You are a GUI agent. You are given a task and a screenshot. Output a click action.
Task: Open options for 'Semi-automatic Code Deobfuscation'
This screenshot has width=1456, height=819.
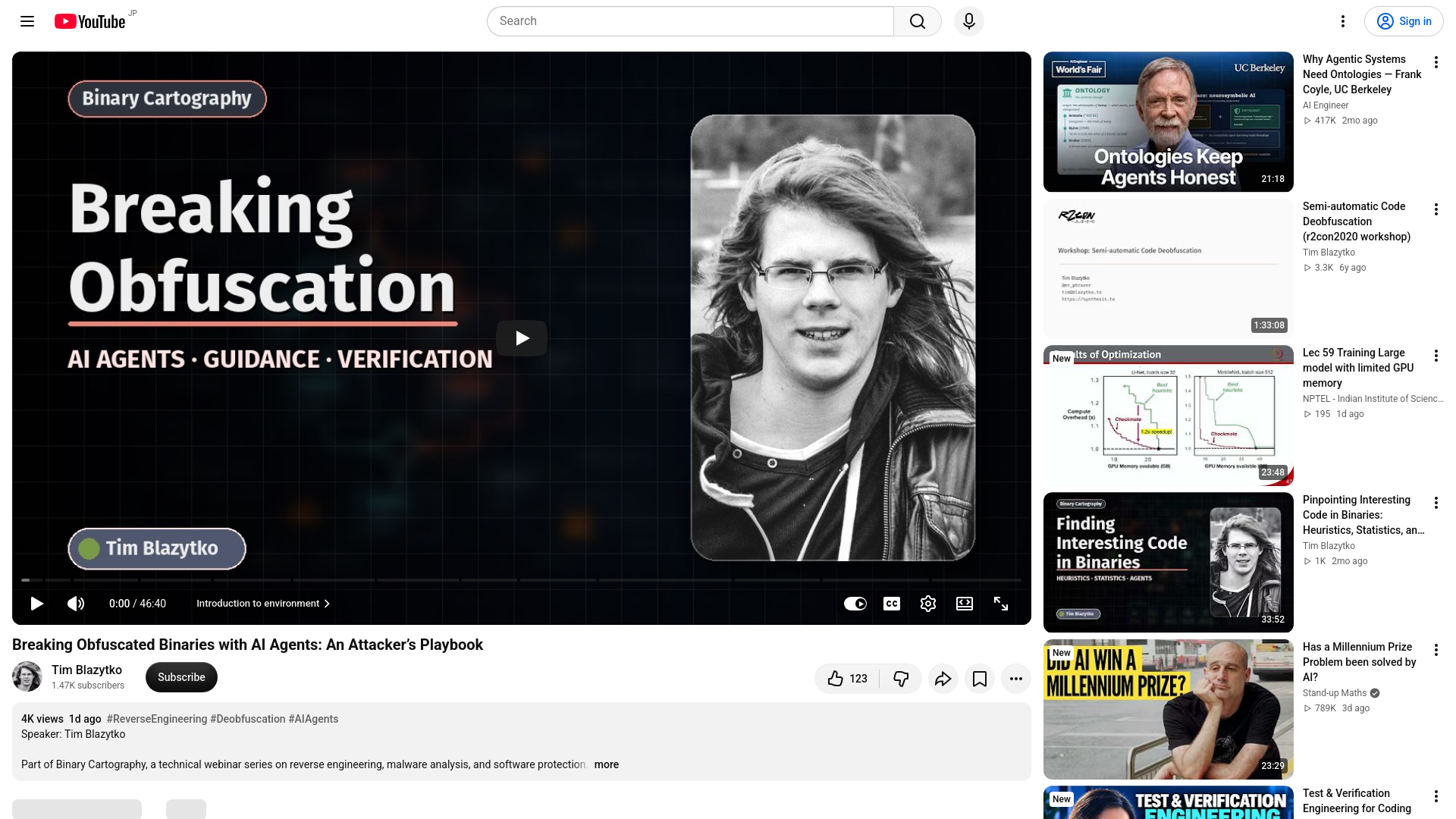click(x=1436, y=209)
